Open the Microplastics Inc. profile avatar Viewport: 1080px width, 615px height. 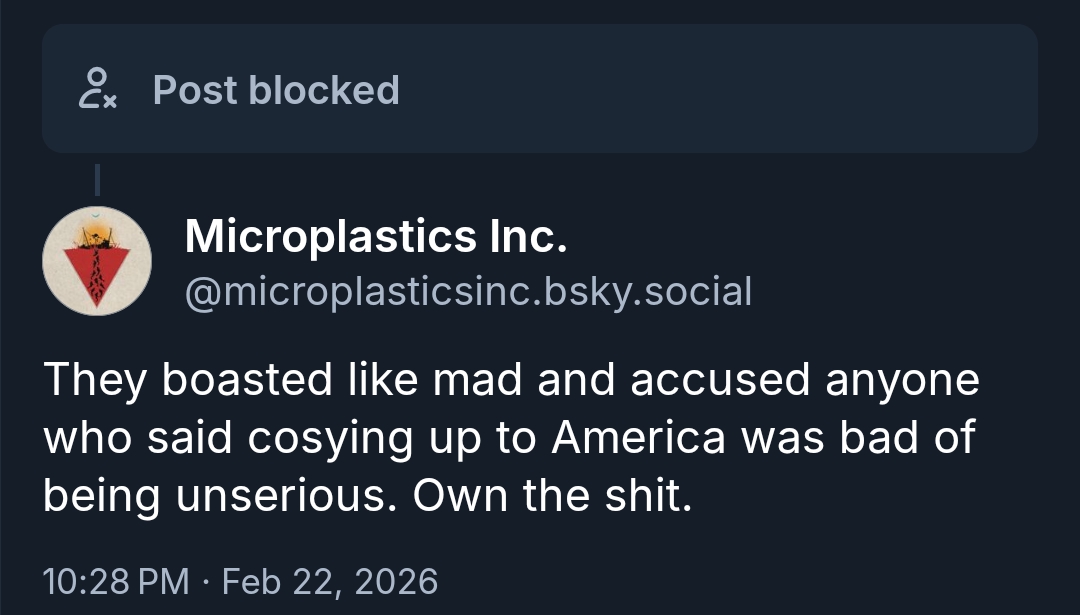click(x=96, y=263)
